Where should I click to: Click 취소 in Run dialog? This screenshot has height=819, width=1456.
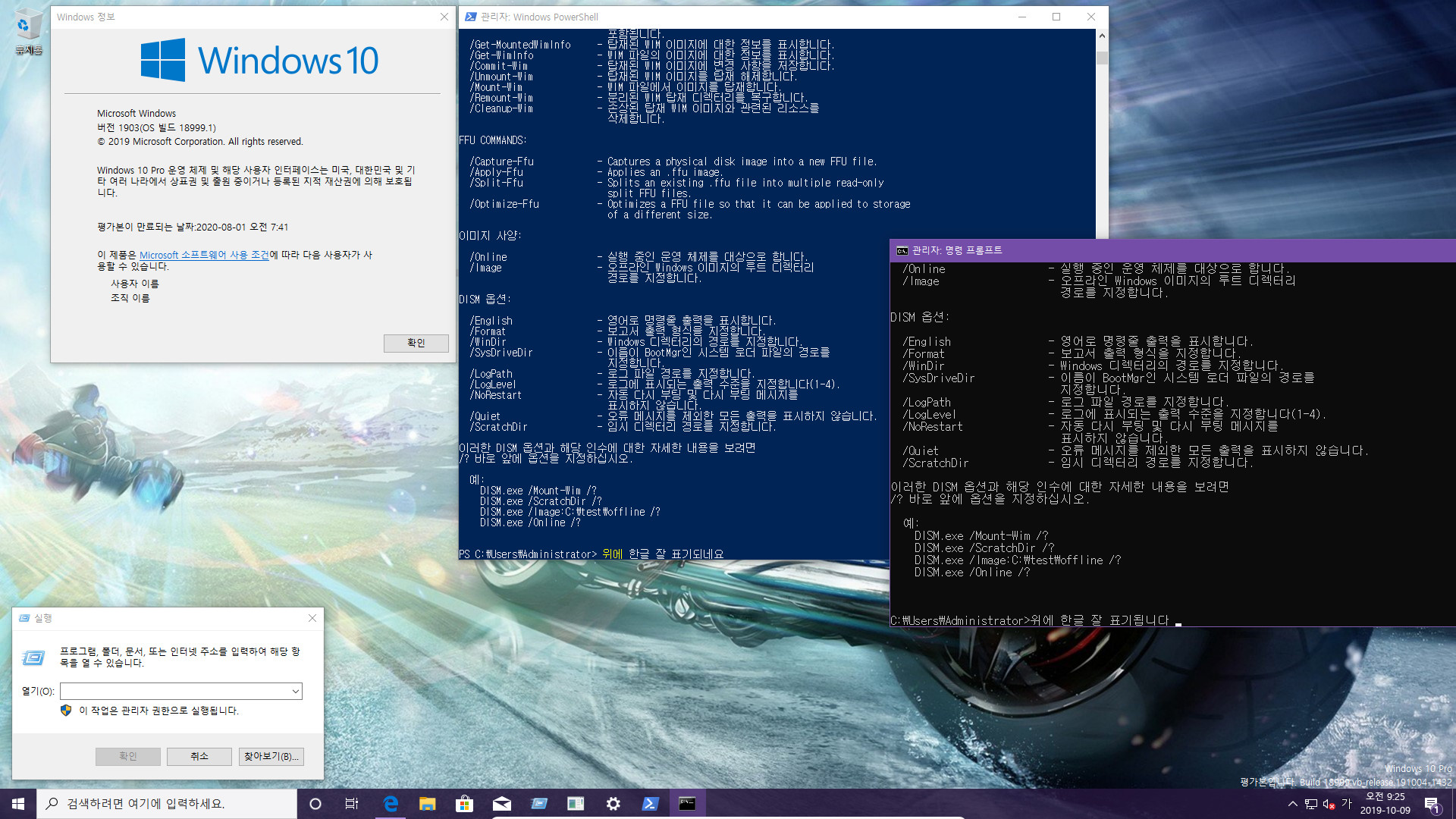click(x=199, y=756)
